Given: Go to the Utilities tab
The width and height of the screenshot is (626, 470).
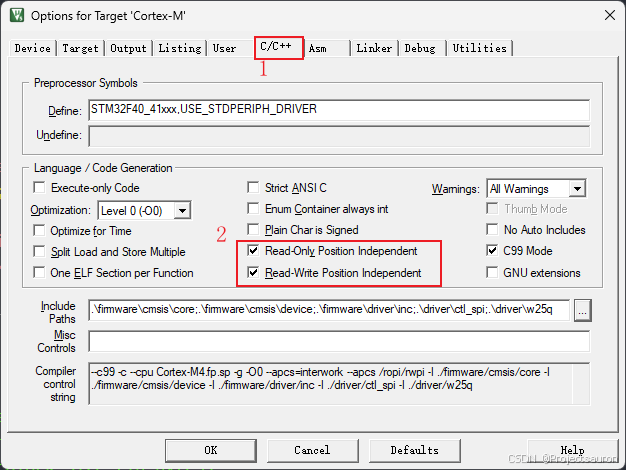Looking at the screenshot, I should pyautogui.click(x=478, y=48).
